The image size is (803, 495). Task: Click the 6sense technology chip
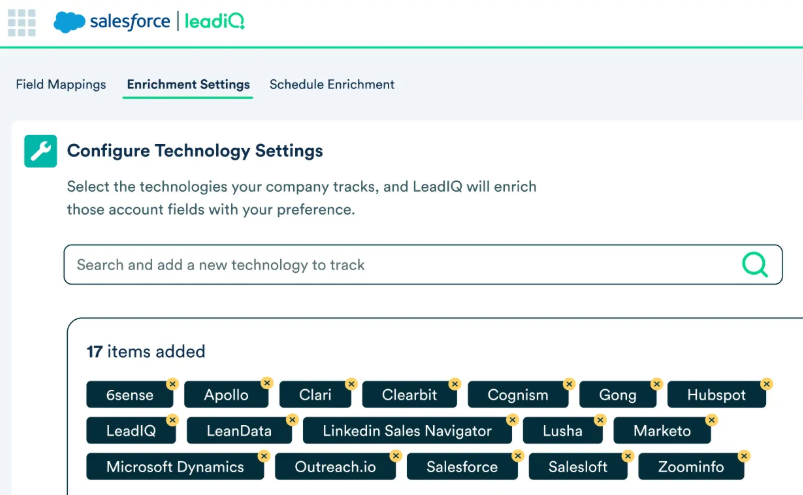[130, 395]
